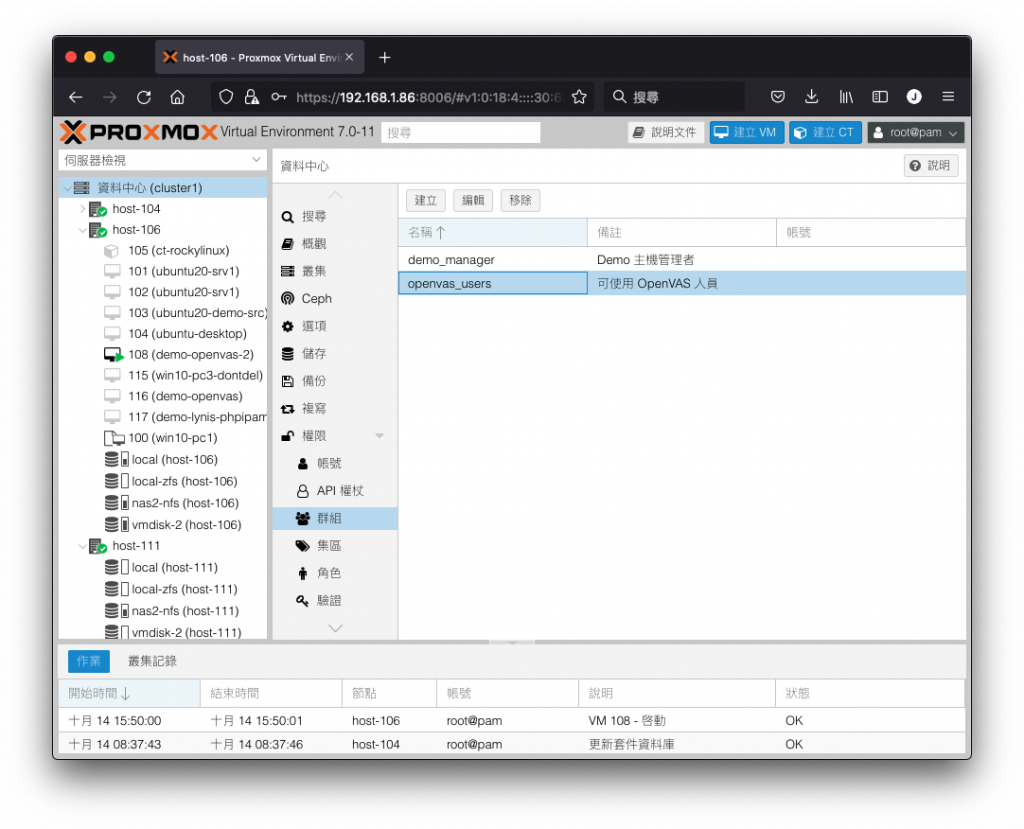Open 複寫 replication menu item
Screen dimensions: 1024x829
(x=335, y=408)
